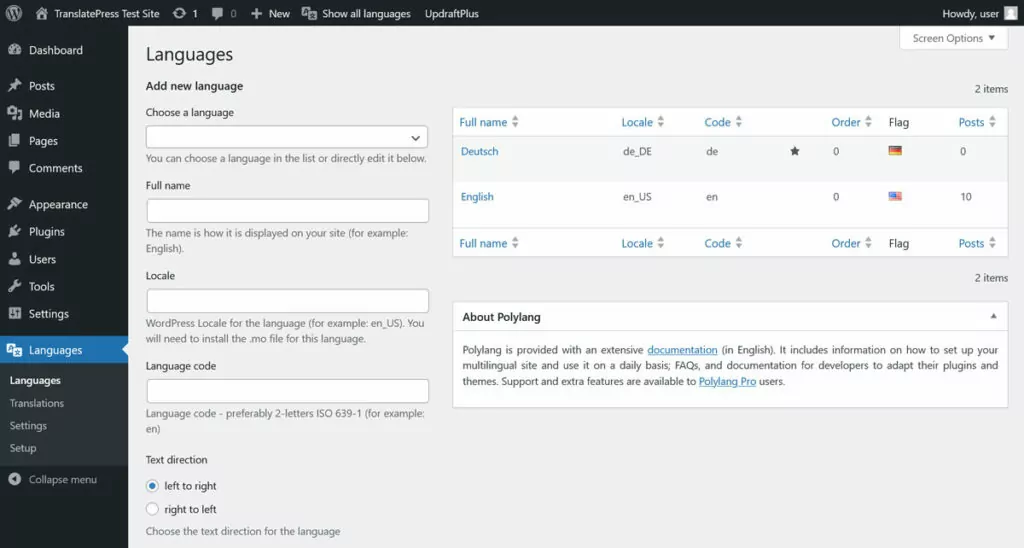Image resolution: width=1024 pixels, height=548 pixels.
Task: Click the user avatar next to Howdy
Action: tap(1010, 13)
